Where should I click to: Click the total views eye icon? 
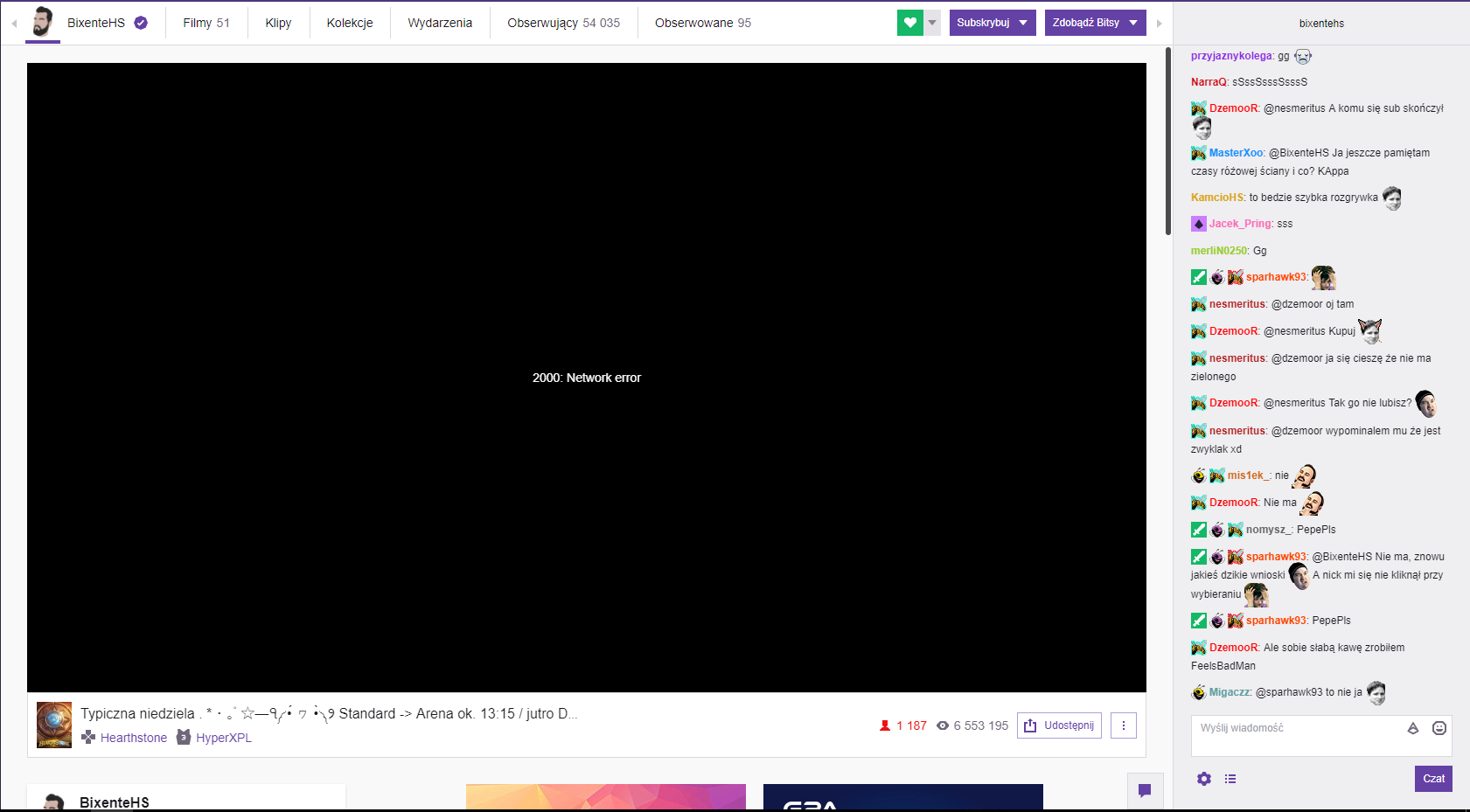click(943, 725)
